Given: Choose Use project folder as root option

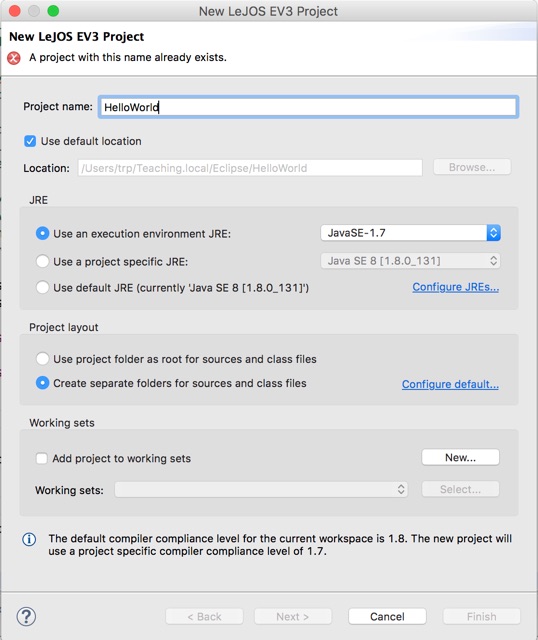Looking at the screenshot, I should (x=42, y=359).
